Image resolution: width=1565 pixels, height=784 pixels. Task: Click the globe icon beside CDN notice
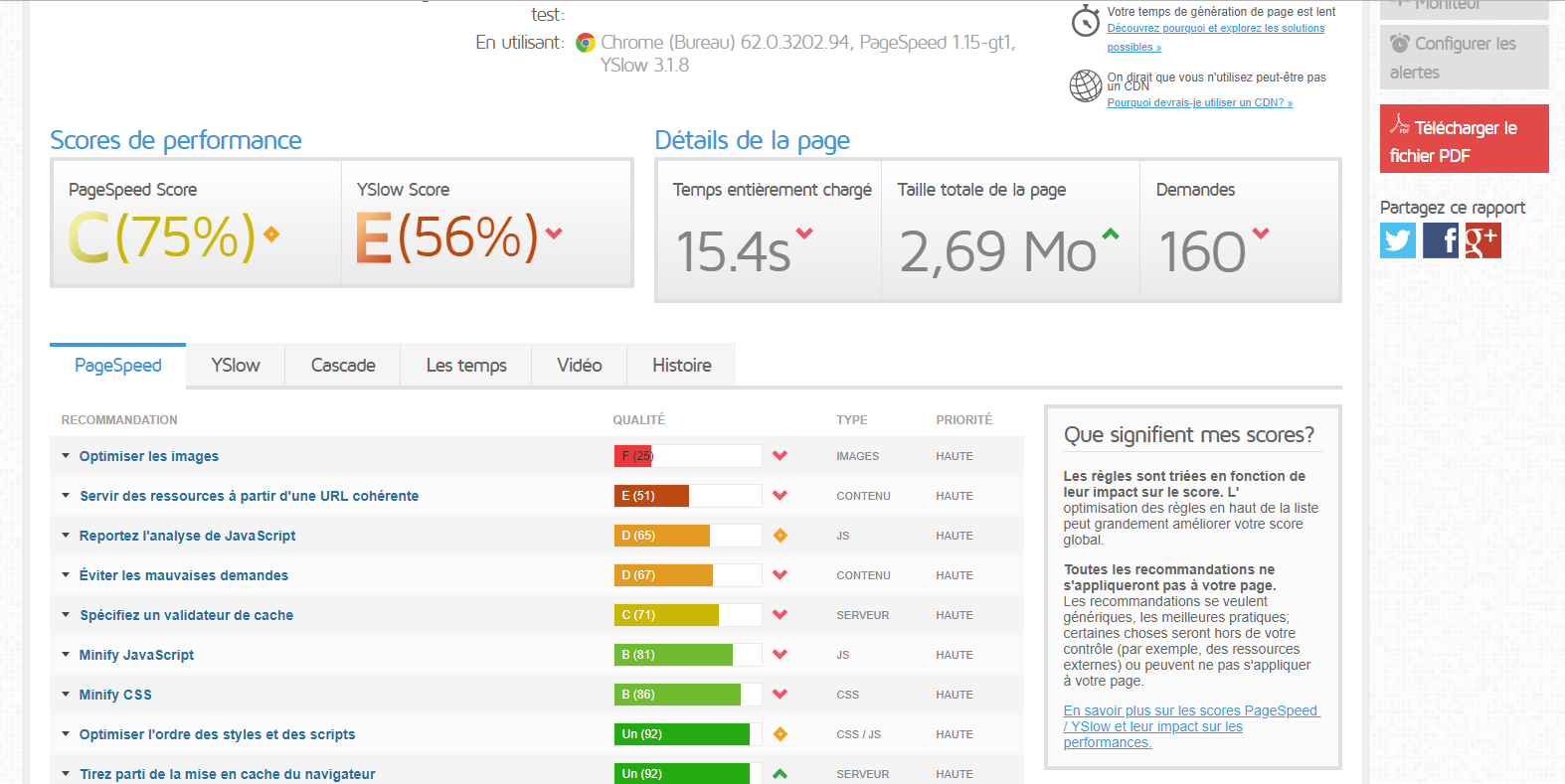(1085, 86)
